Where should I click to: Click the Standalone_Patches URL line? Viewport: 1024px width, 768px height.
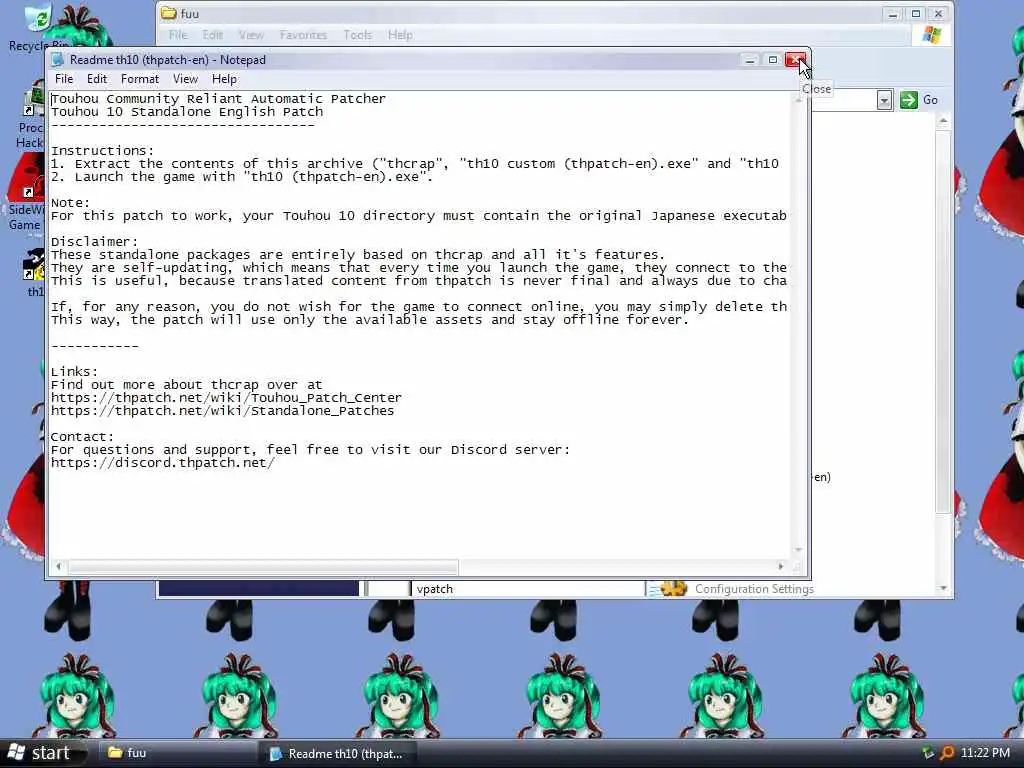pos(223,411)
